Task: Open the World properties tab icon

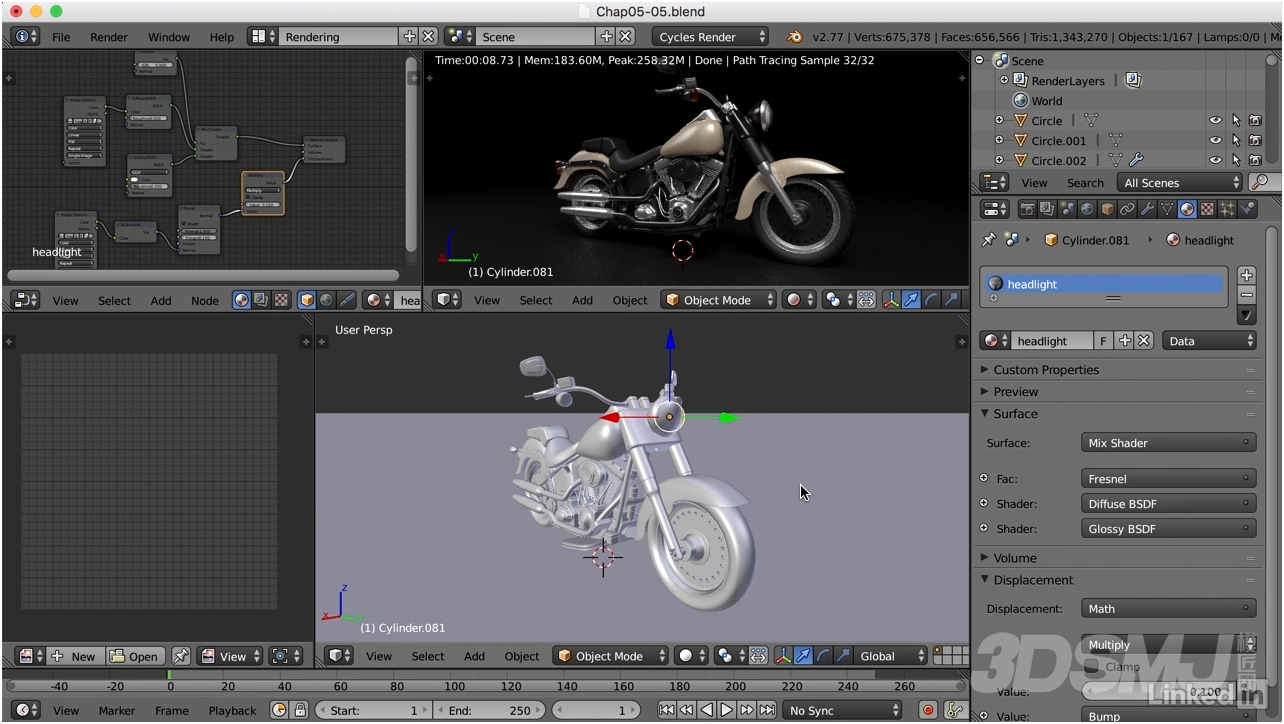Action: pyautogui.click(x=1087, y=209)
